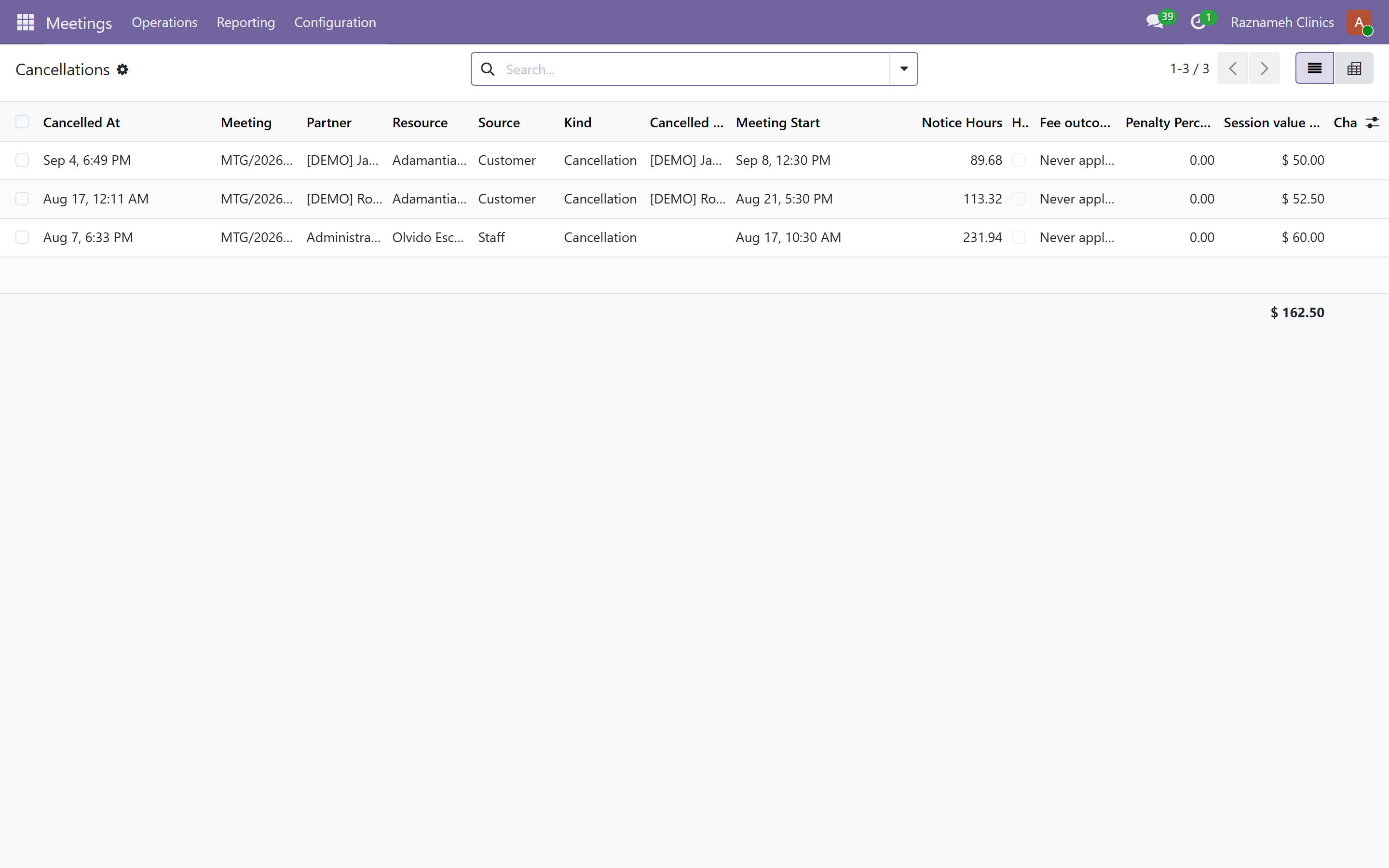The width and height of the screenshot is (1389, 868).
Task: Click the Cancellations gear actions icon
Action: click(x=122, y=69)
